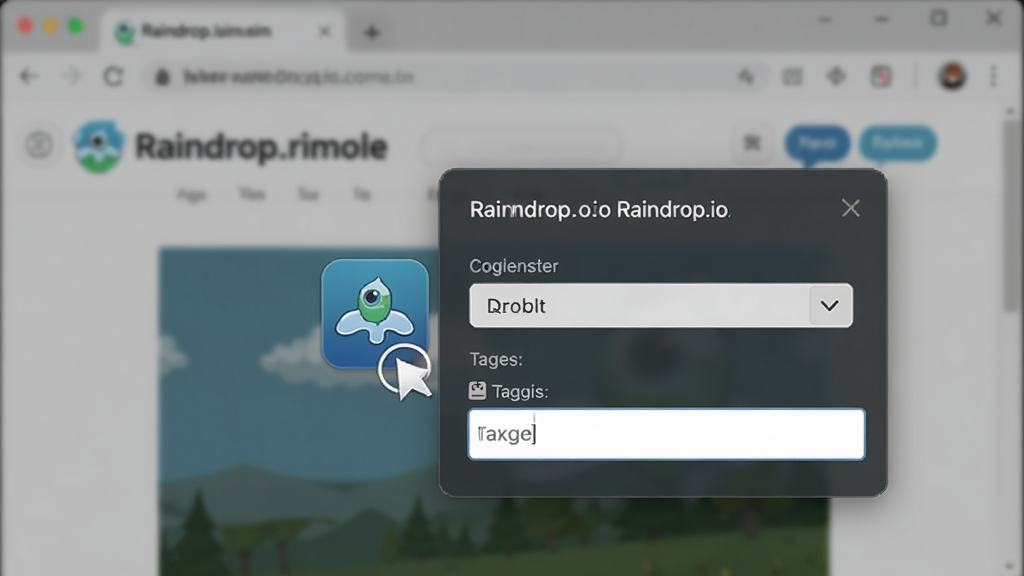The height and width of the screenshot is (576, 1024).
Task: Focus the tags input field containing Taxge
Action: click(667, 434)
